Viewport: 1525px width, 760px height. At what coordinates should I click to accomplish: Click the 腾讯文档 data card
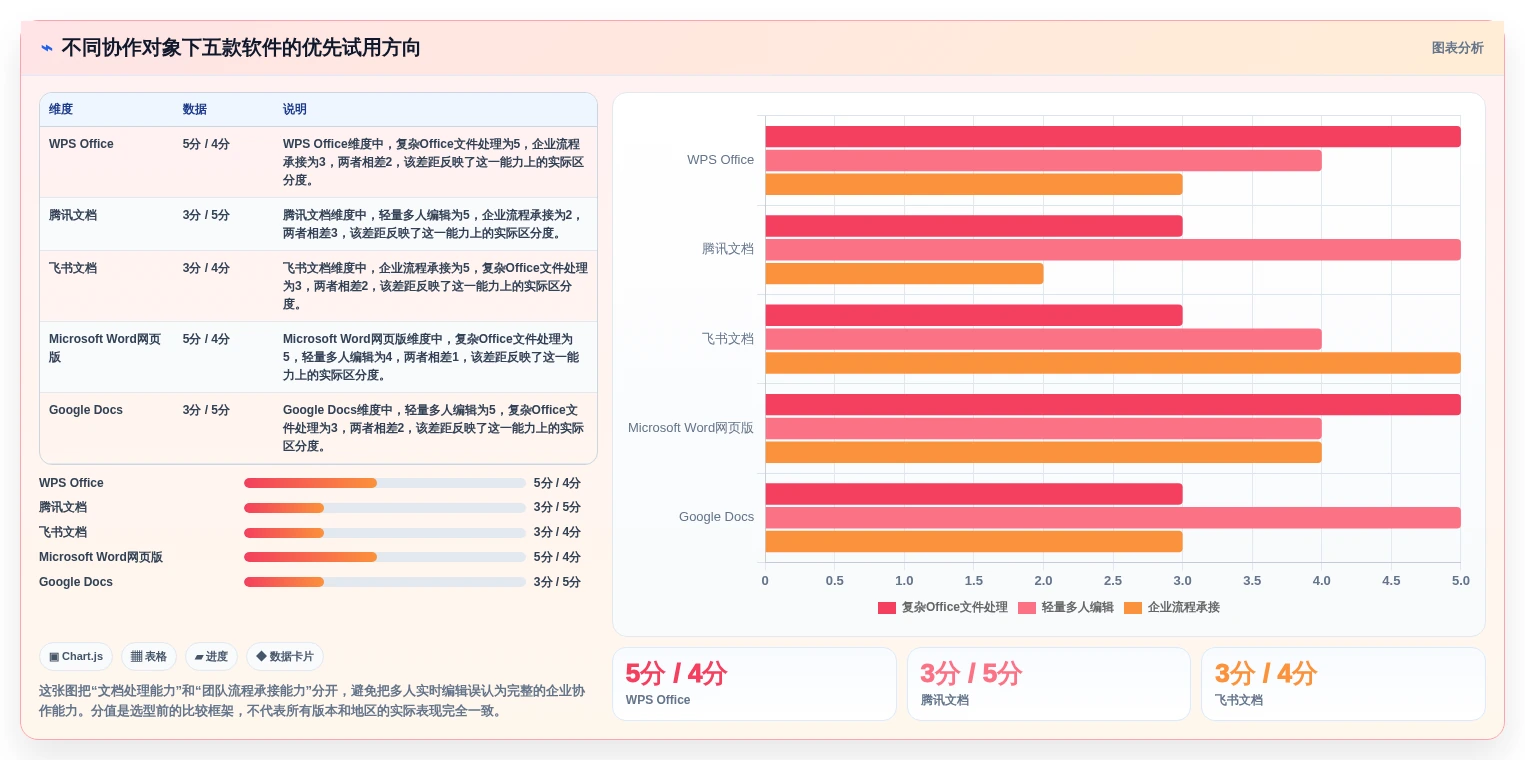tap(1049, 684)
